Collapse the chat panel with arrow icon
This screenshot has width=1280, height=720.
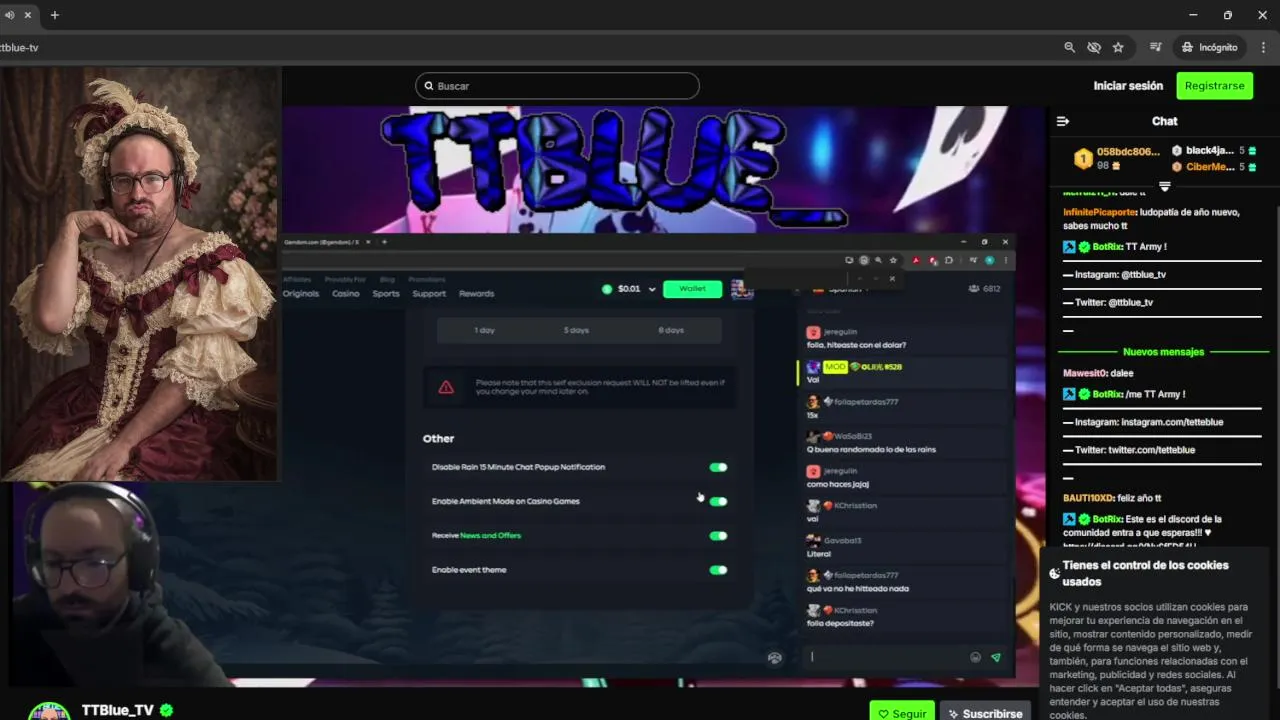[x=1063, y=121]
